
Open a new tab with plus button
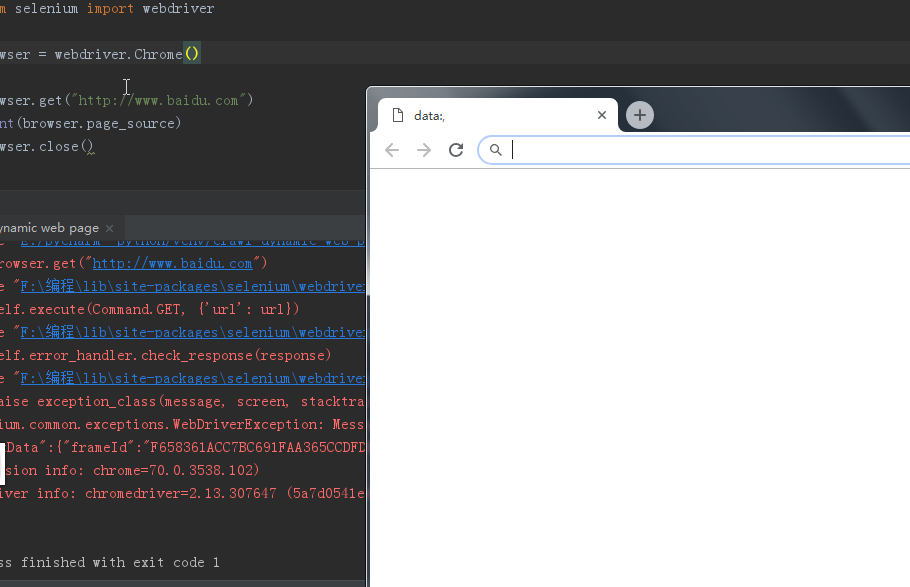point(640,115)
